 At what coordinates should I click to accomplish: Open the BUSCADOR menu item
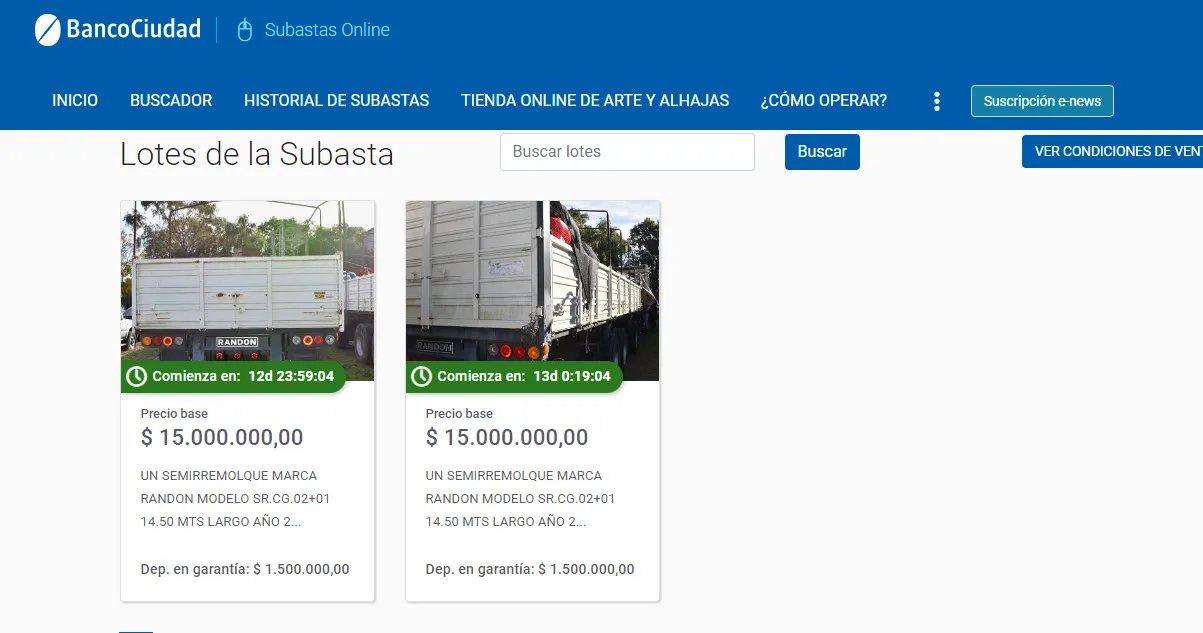(171, 101)
